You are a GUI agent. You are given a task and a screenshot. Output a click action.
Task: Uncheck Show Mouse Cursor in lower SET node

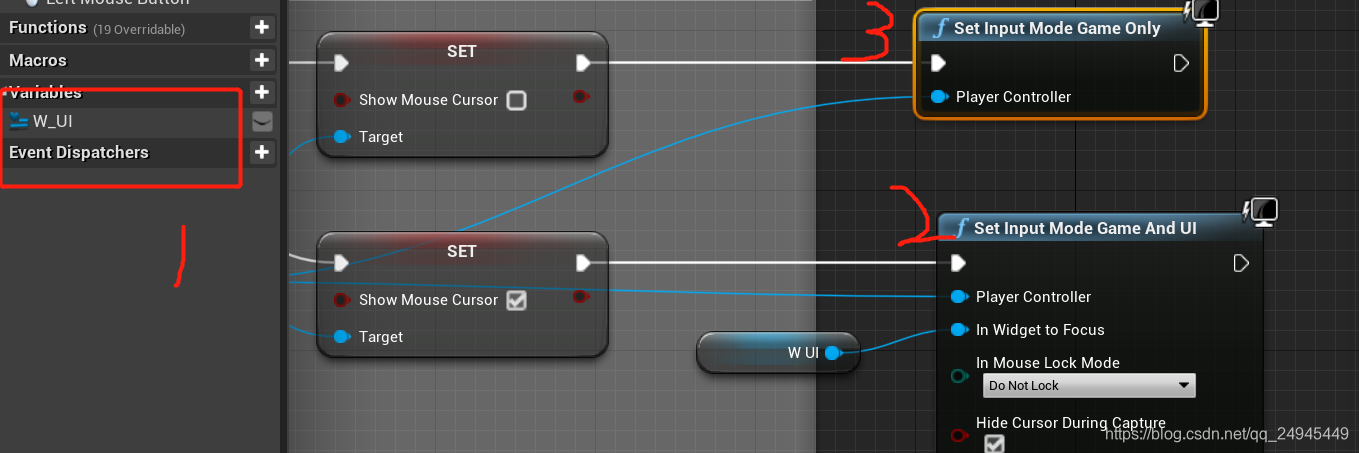[x=516, y=300]
